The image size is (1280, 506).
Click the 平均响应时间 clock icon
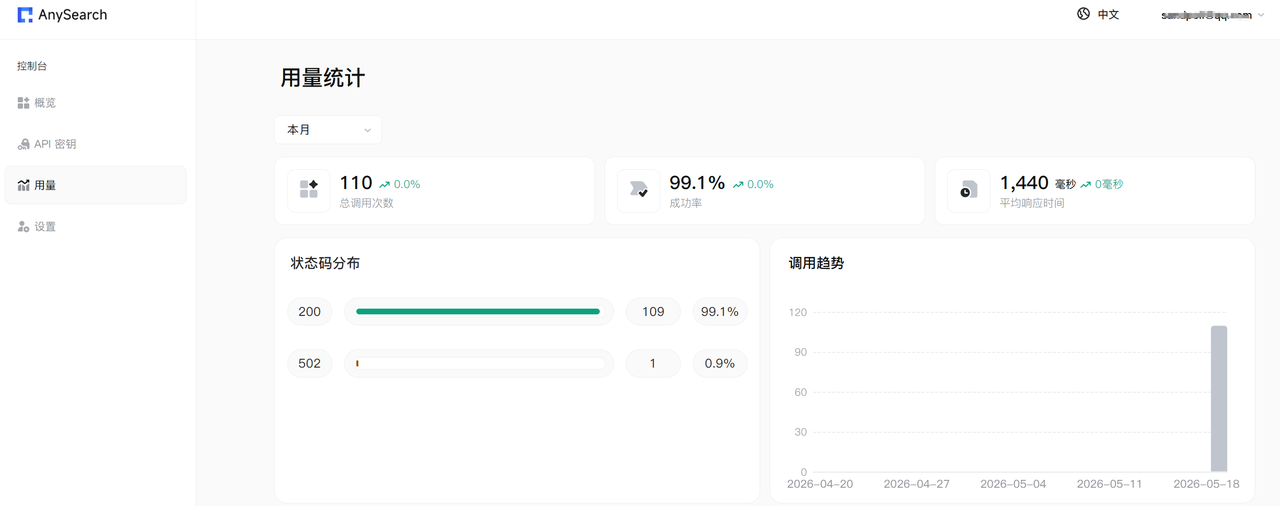click(x=969, y=190)
